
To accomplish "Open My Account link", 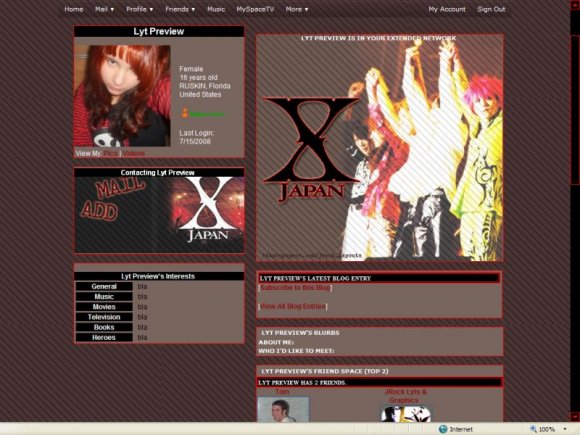I will pos(447,9).
